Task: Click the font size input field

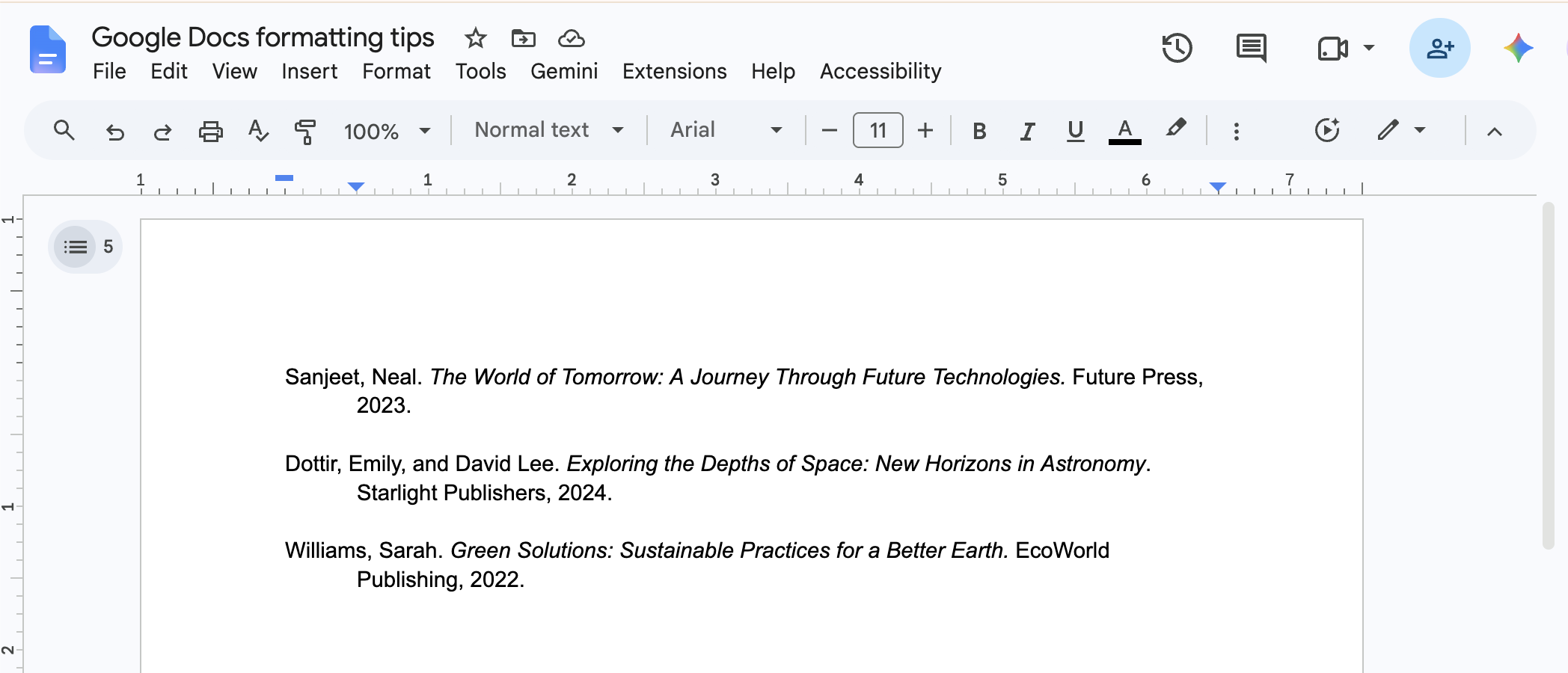Action: pos(878,130)
